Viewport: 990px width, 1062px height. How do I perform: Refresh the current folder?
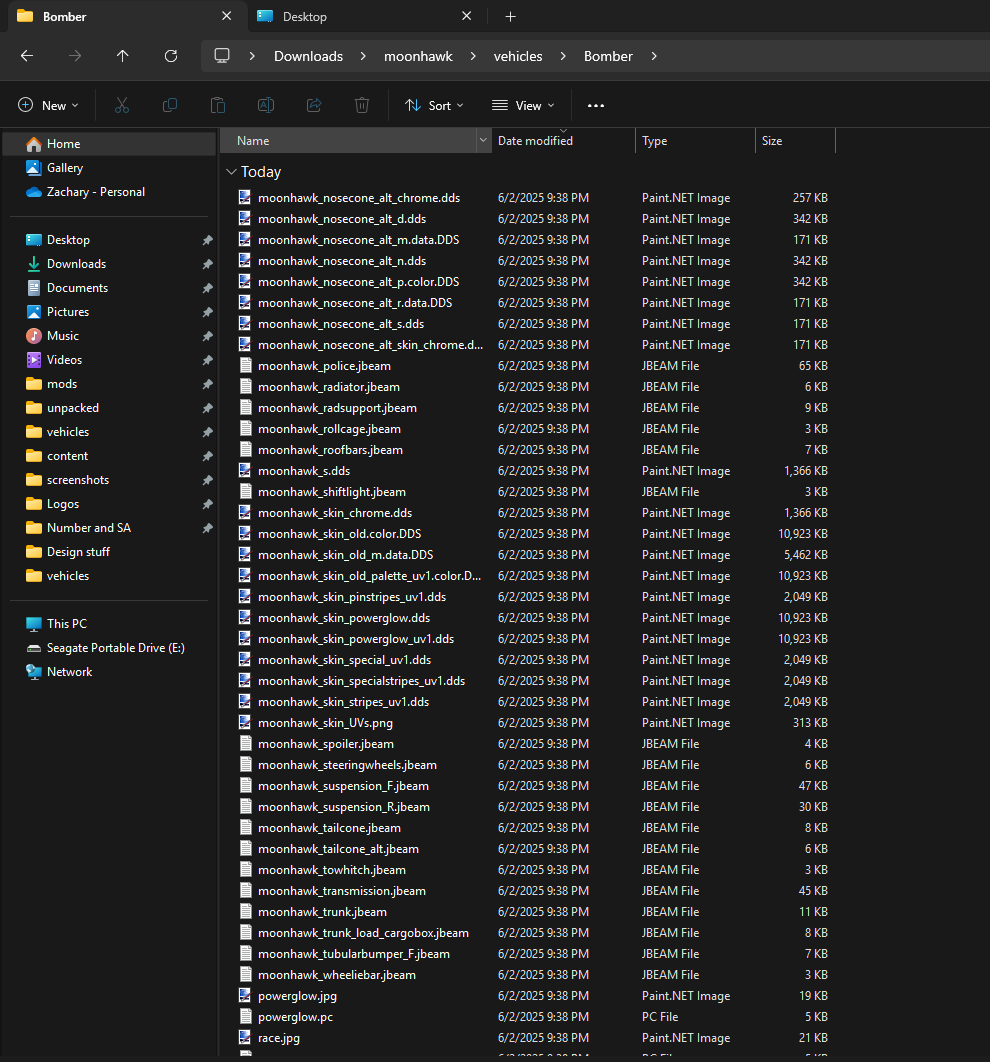pos(171,56)
